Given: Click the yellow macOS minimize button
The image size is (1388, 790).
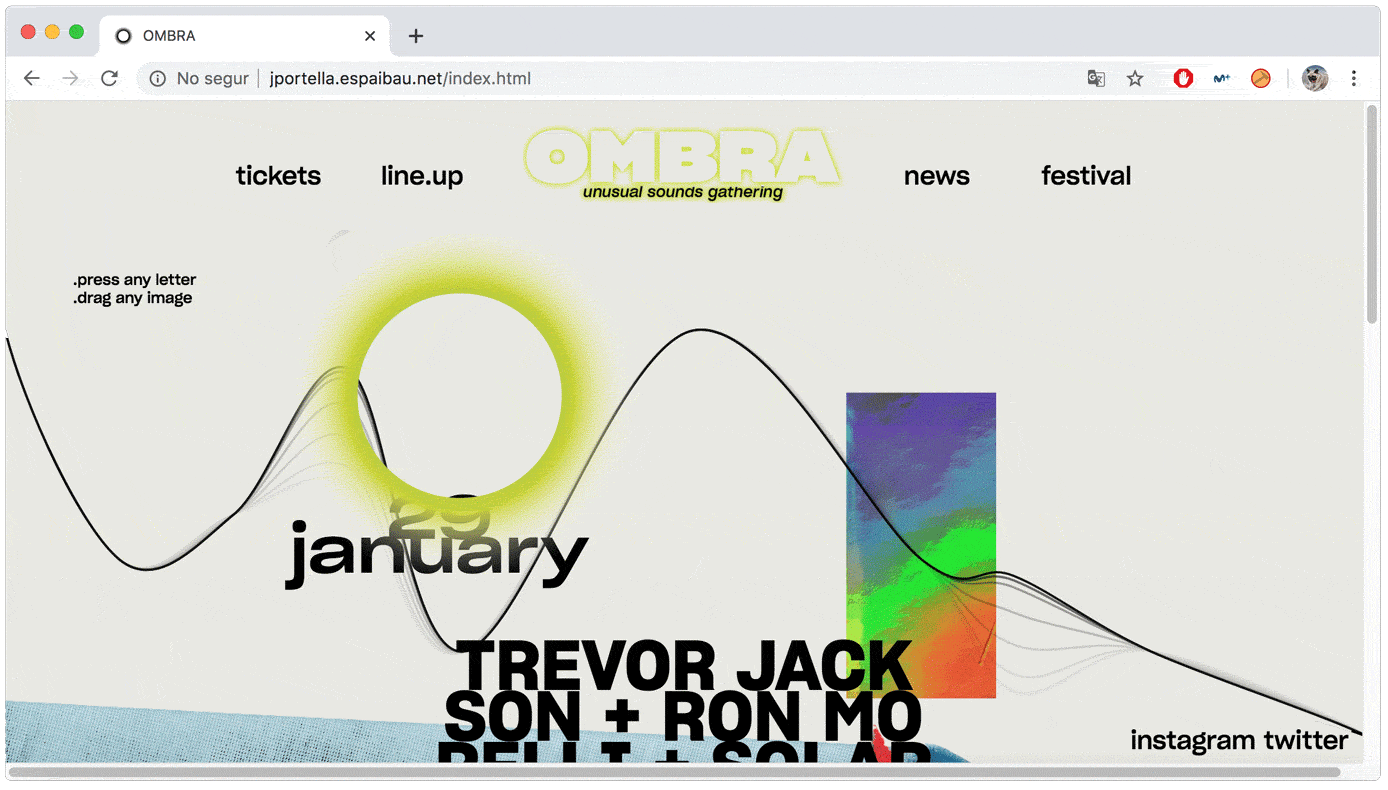Looking at the screenshot, I should (52, 32).
